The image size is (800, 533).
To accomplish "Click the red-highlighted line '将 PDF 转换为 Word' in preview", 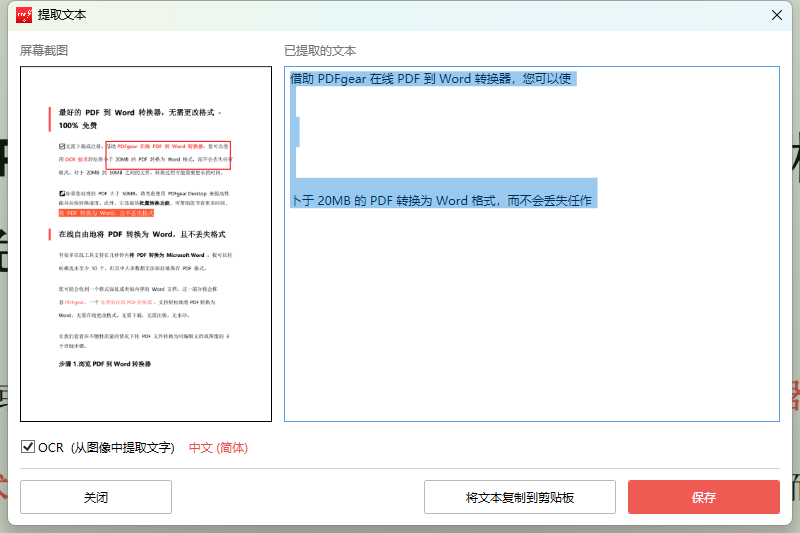I will (106, 213).
